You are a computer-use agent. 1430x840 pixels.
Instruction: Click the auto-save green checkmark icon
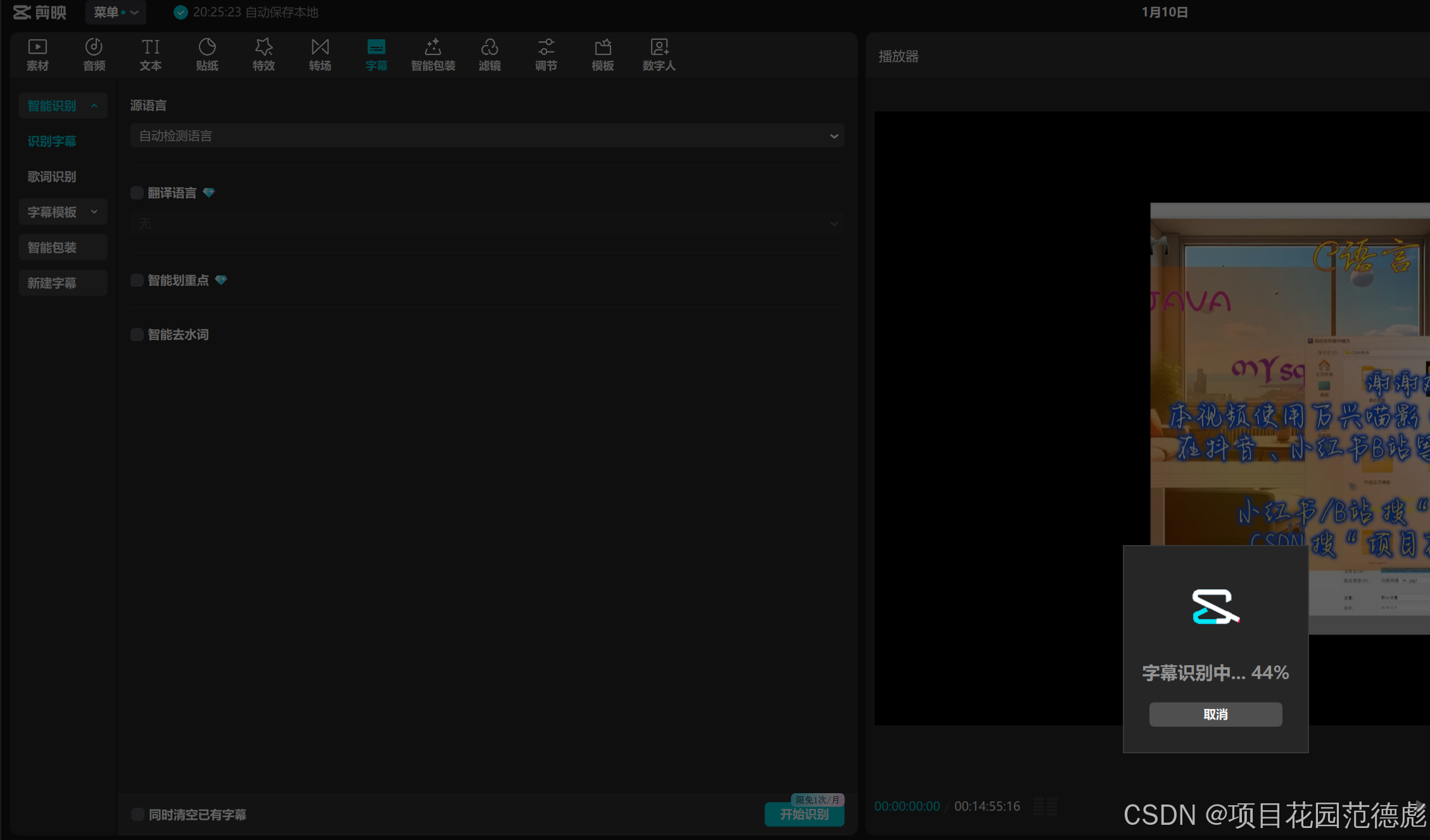(x=180, y=12)
